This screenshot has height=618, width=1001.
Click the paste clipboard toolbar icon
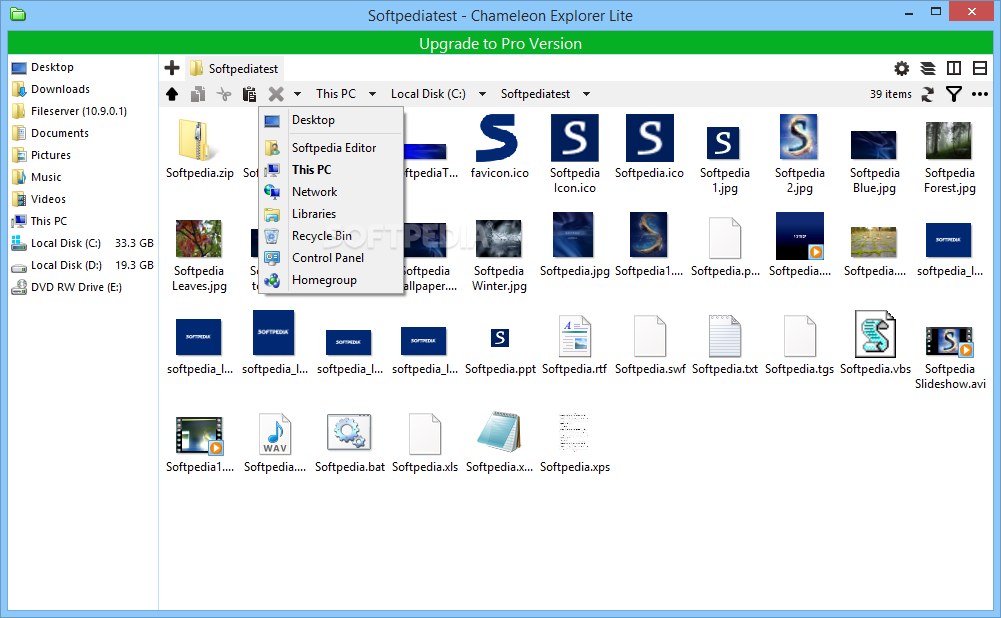tap(249, 94)
